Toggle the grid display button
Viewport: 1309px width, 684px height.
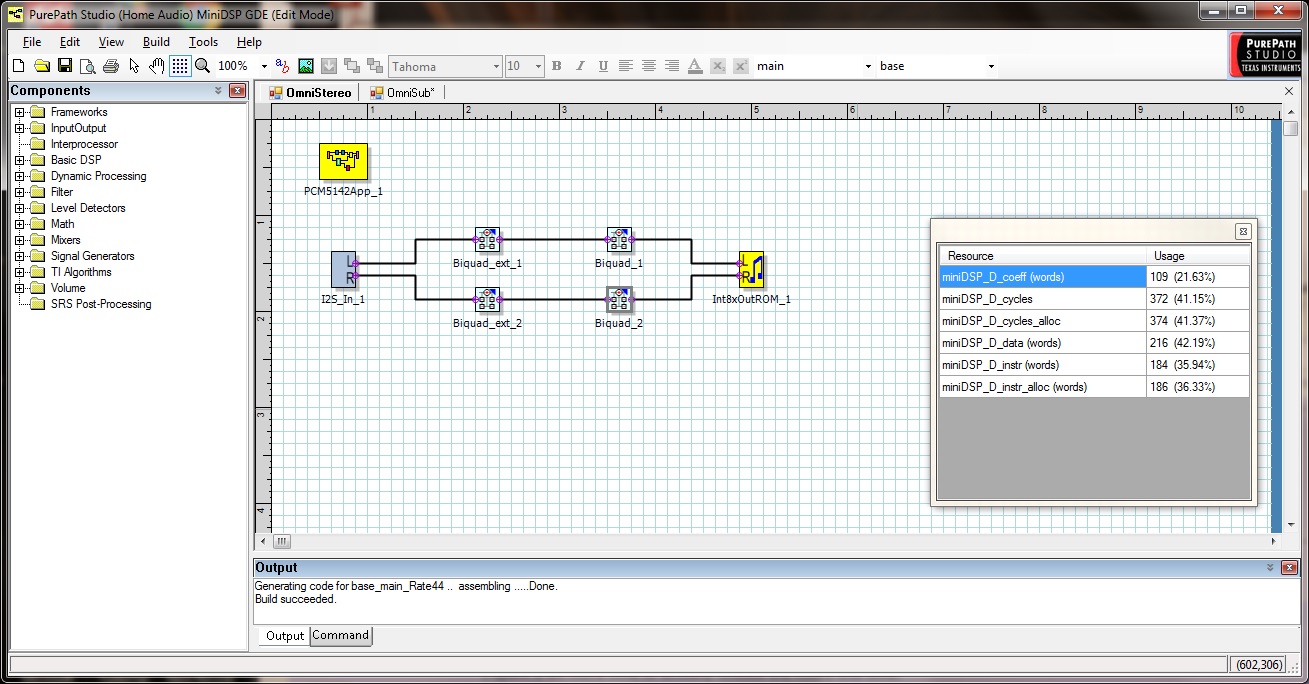[x=180, y=66]
